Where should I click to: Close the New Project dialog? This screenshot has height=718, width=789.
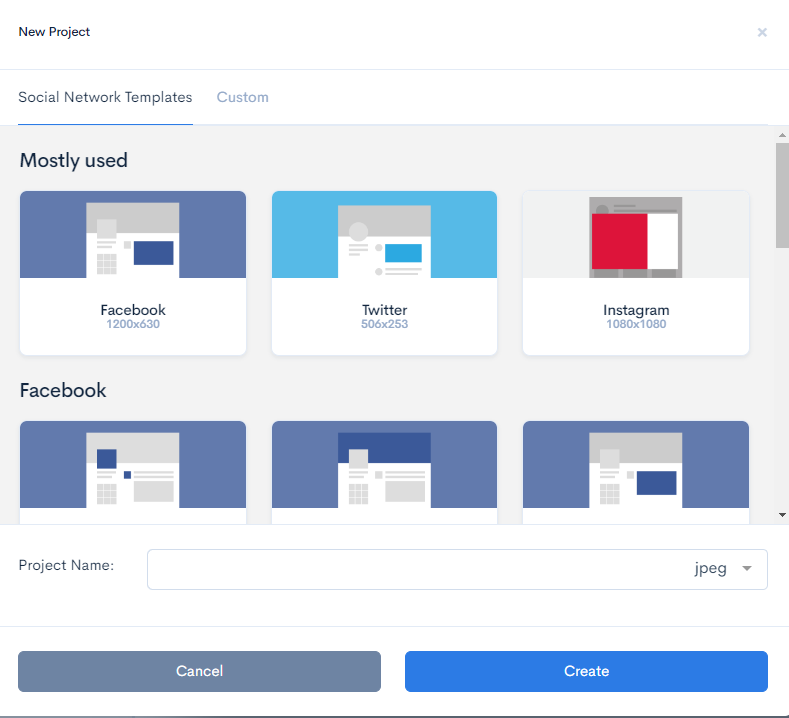pyautogui.click(x=762, y=33)
